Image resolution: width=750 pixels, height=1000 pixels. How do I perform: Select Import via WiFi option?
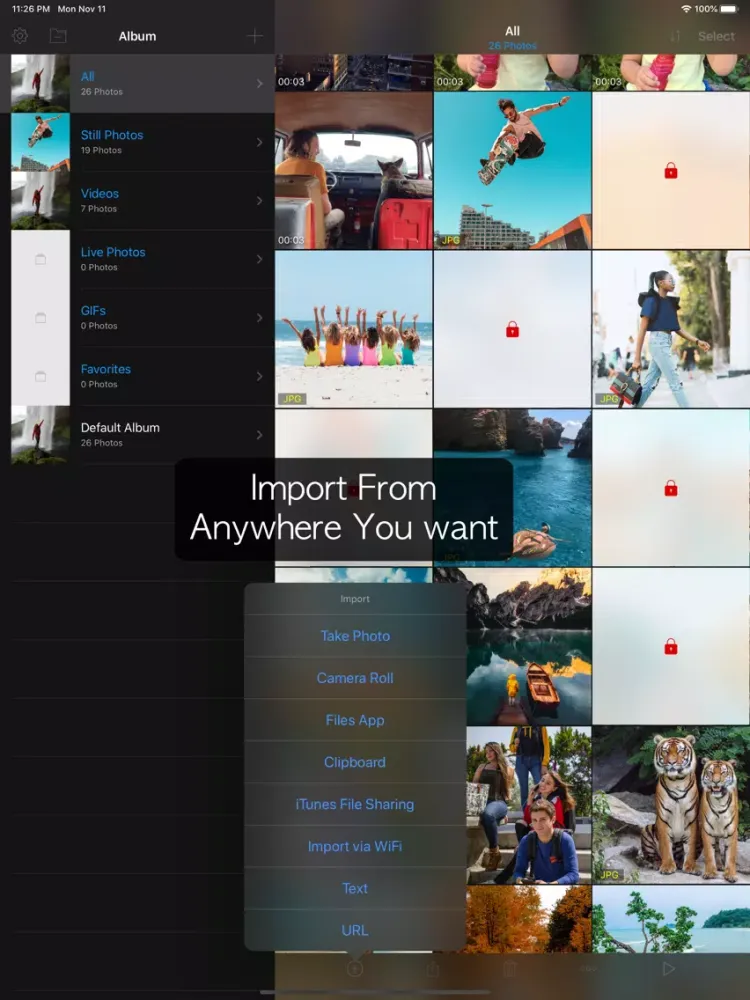[355, 846]
